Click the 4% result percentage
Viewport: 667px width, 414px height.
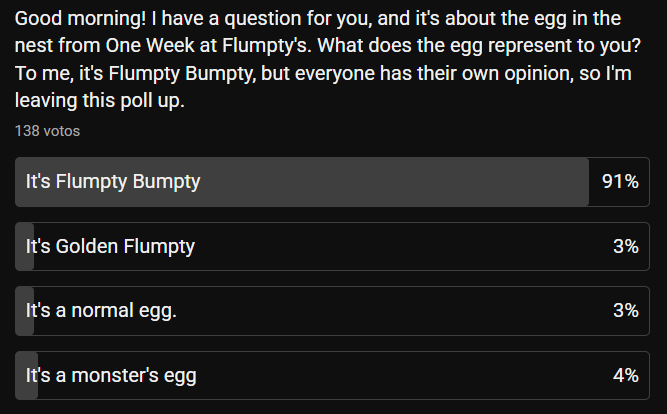click(626, 376)
